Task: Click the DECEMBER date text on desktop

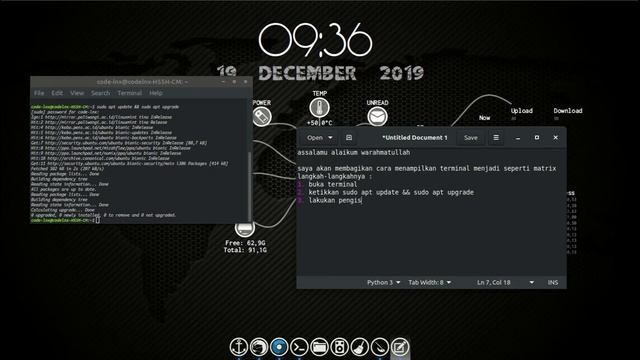Action: click(x=307, y=73)
